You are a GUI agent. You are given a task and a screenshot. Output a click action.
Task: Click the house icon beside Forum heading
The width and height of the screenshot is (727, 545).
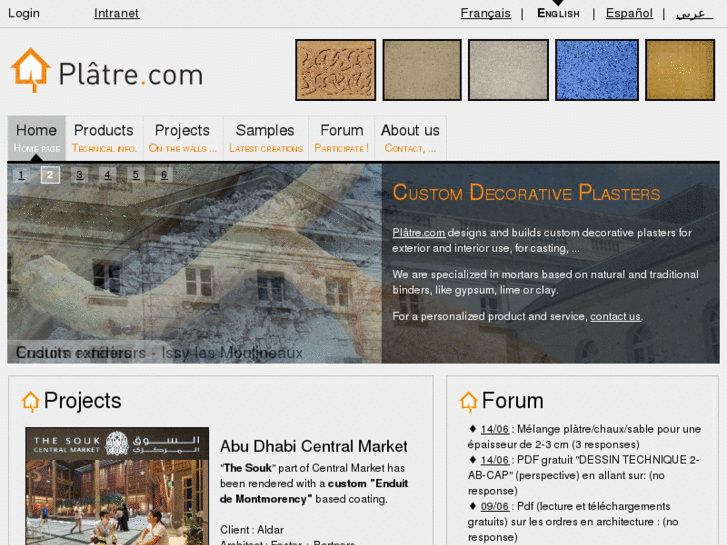pos(468,402)
